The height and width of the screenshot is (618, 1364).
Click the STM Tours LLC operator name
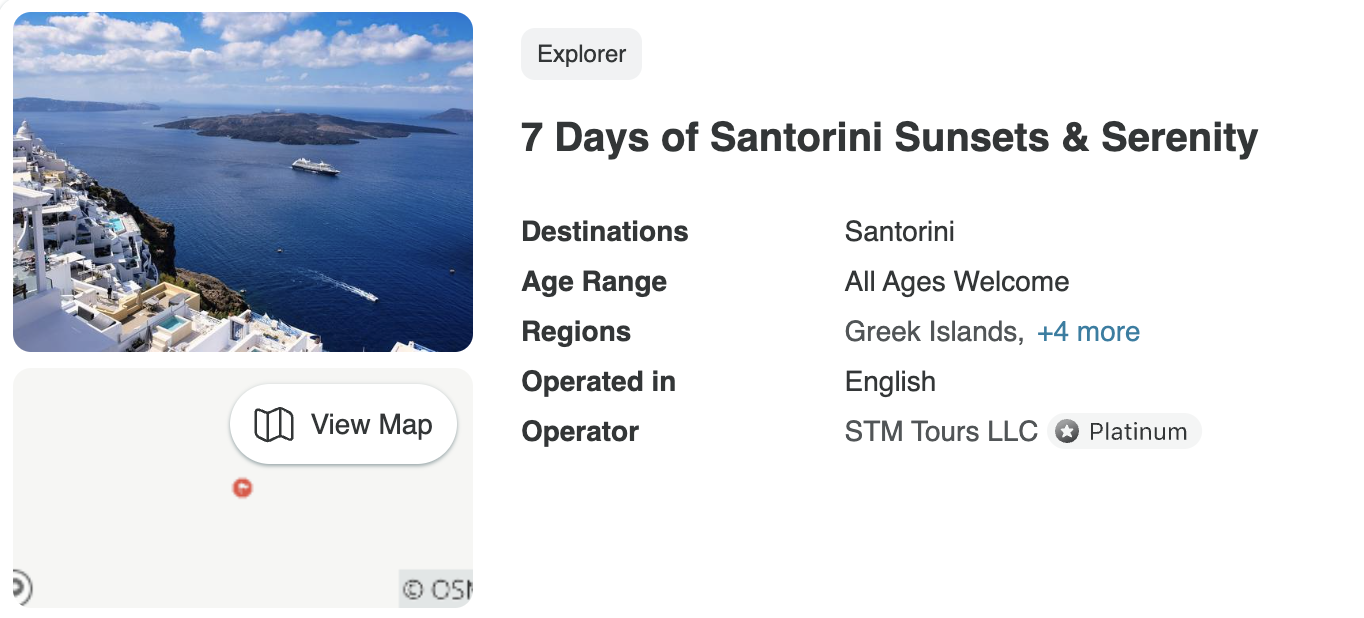point(941,432)
